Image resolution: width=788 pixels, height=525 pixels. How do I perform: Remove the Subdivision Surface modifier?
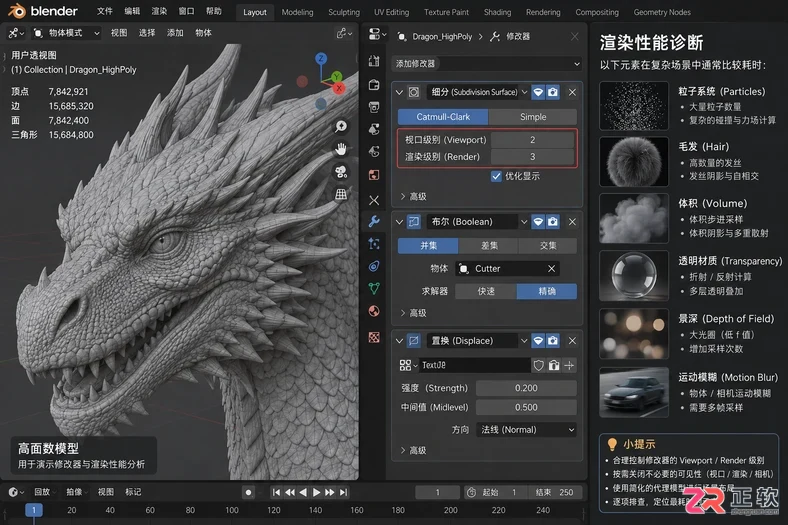coord(572,92)
